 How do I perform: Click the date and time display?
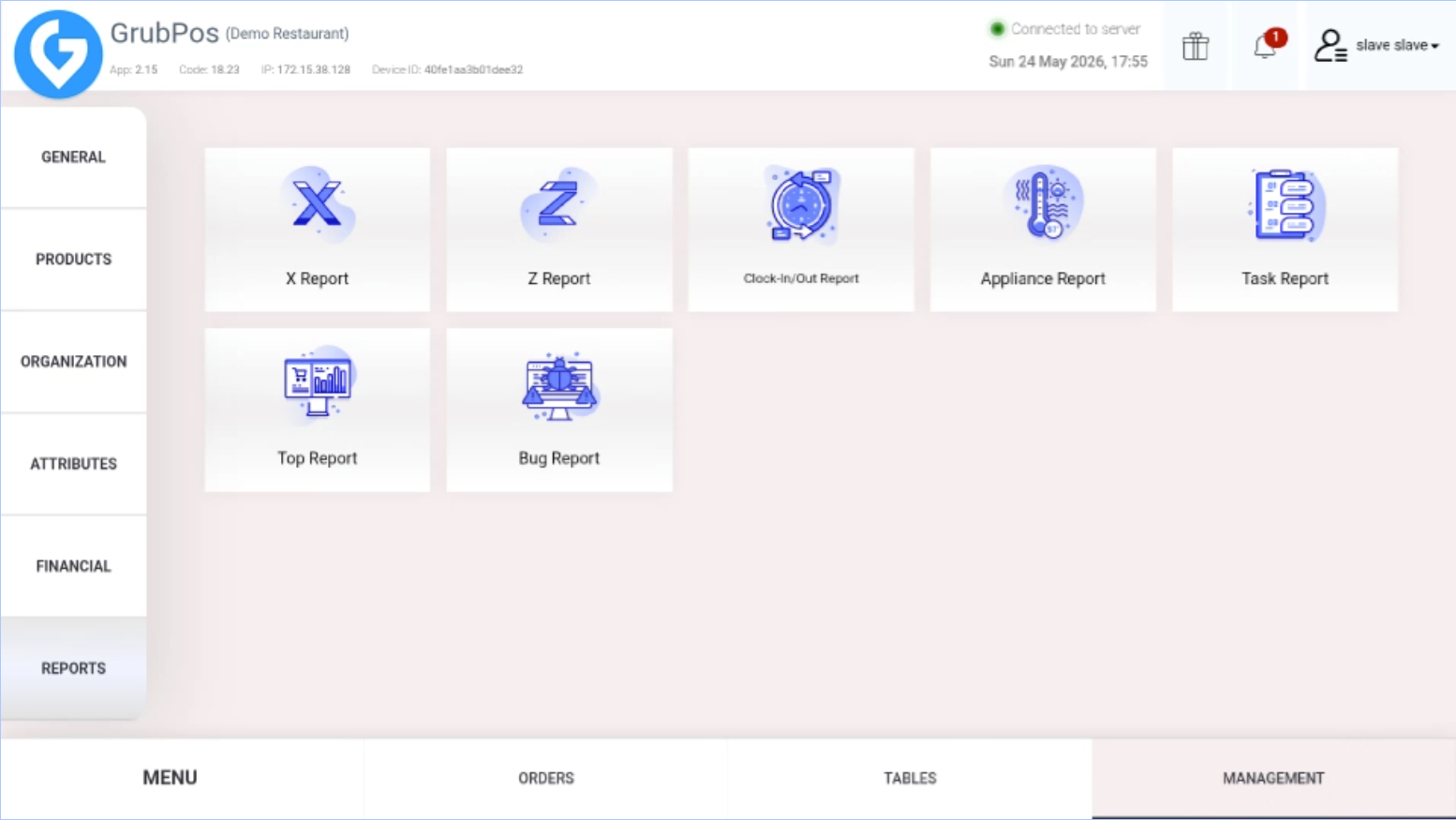[1068, 62]
